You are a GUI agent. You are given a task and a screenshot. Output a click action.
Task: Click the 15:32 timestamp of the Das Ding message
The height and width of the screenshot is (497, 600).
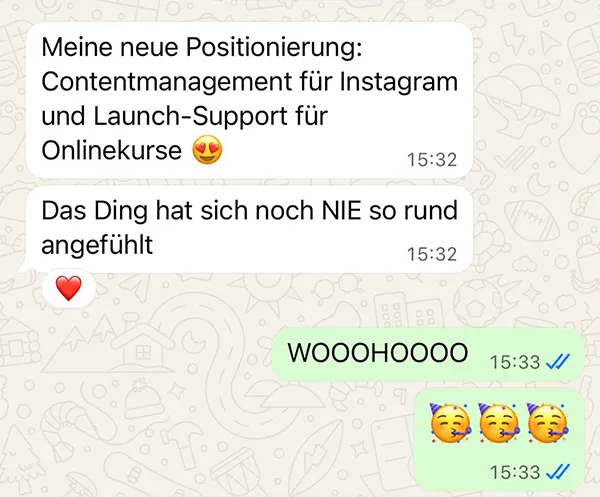pos(432,254)
